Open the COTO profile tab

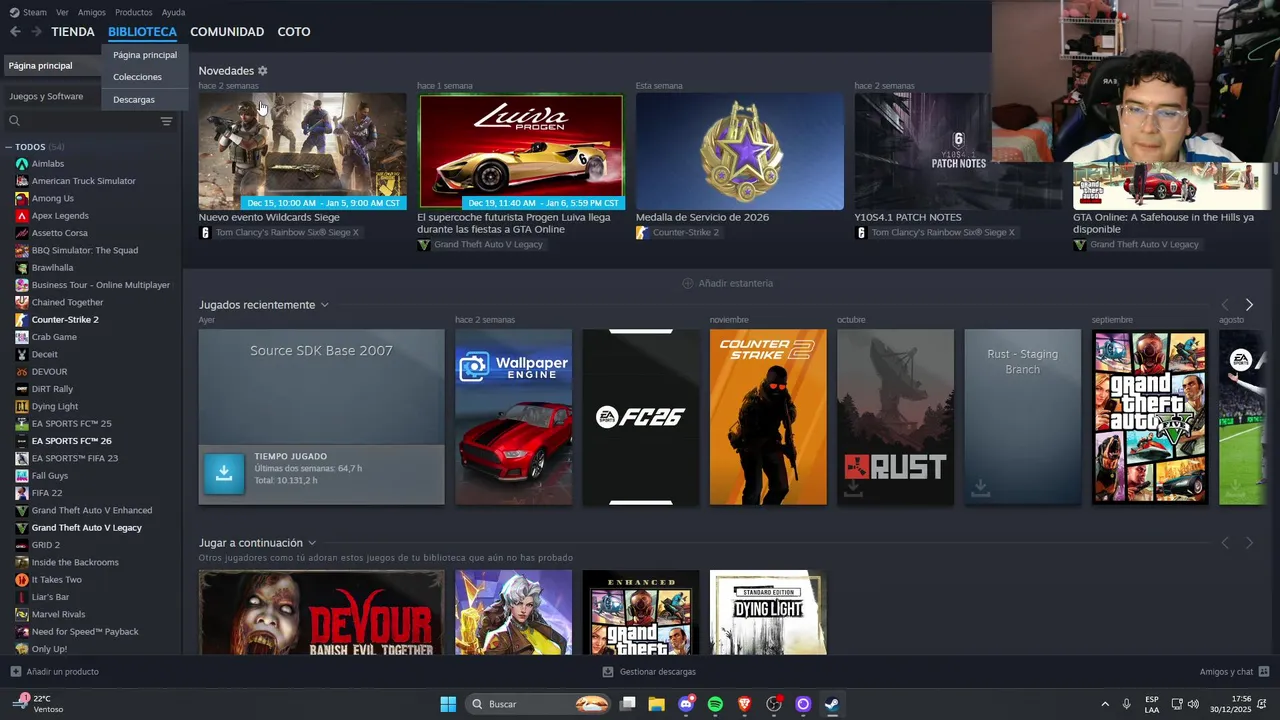pyautogui.click(x=294, y=32)
